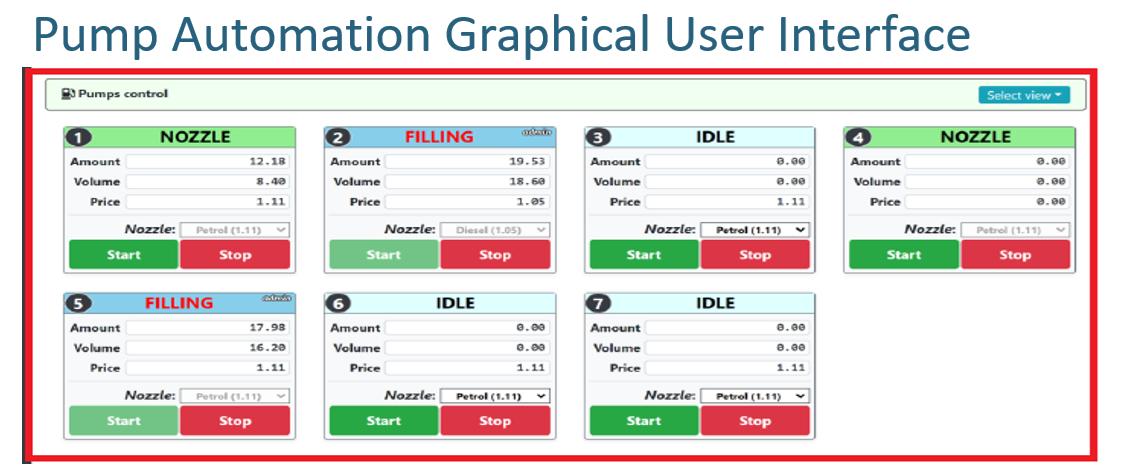
Task: Stop the filling pump 5
Action: (x=235, y=421)
